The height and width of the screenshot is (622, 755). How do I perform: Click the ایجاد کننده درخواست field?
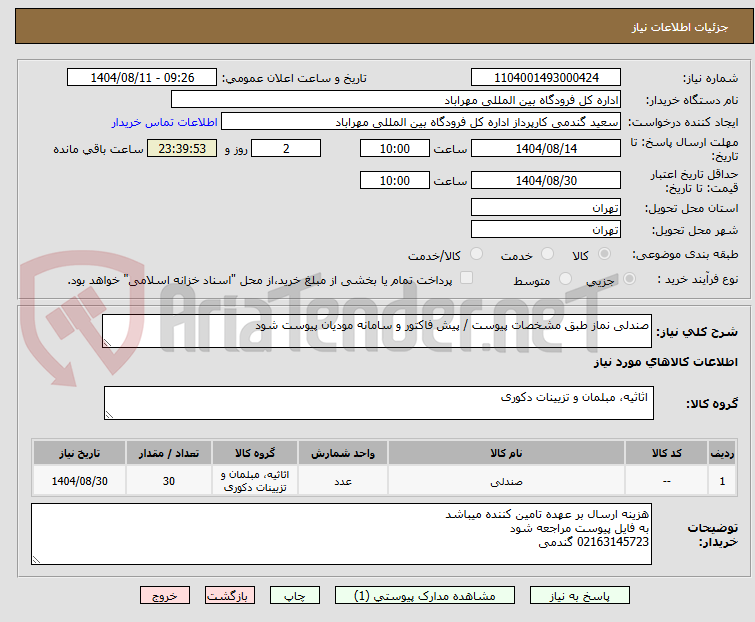[421, 122]
